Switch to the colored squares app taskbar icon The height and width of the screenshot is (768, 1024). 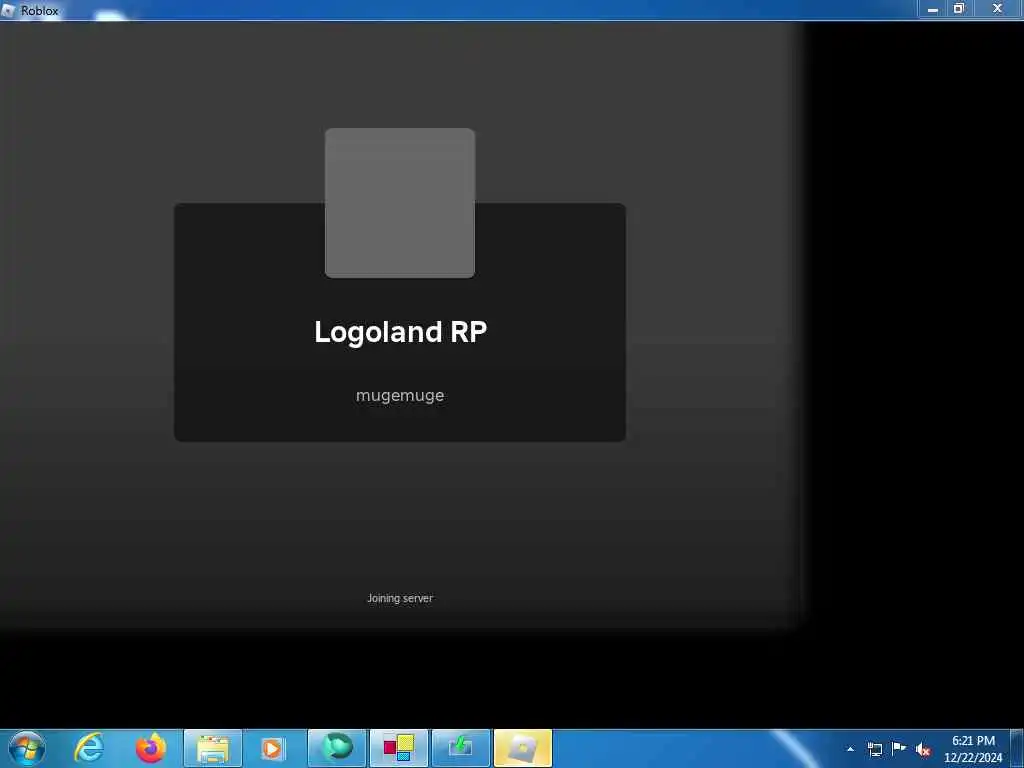pyautogui.click(x=398, y=748)
